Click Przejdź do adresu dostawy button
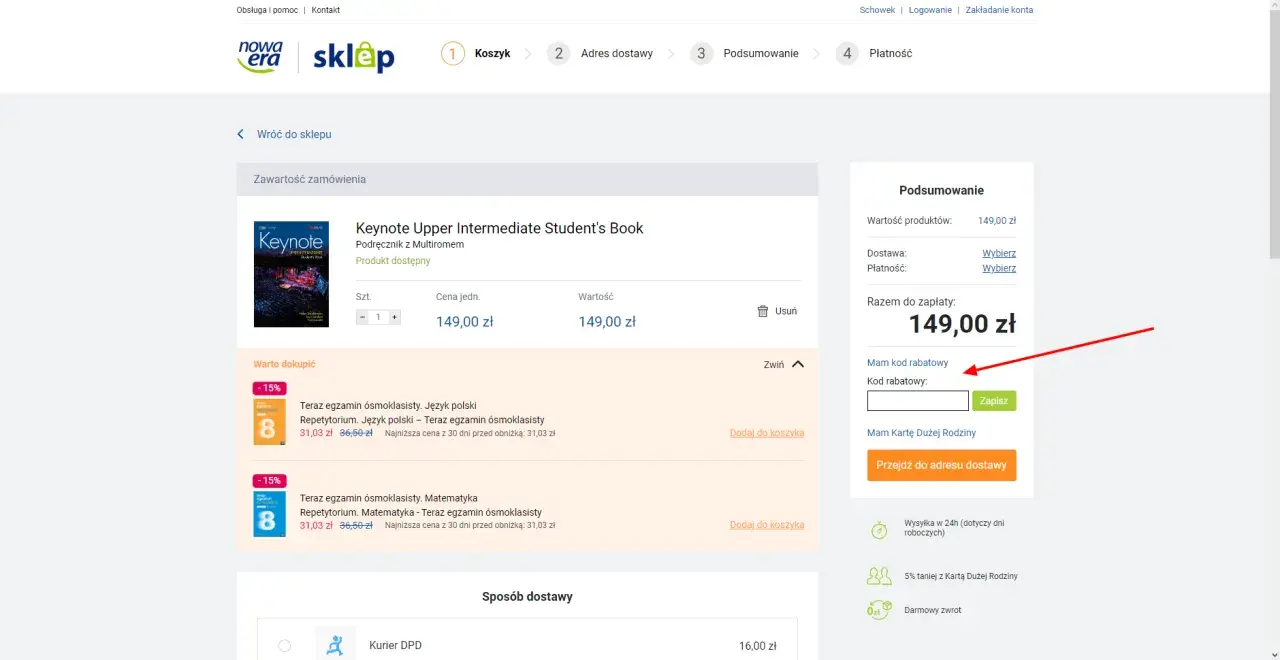 942,465
